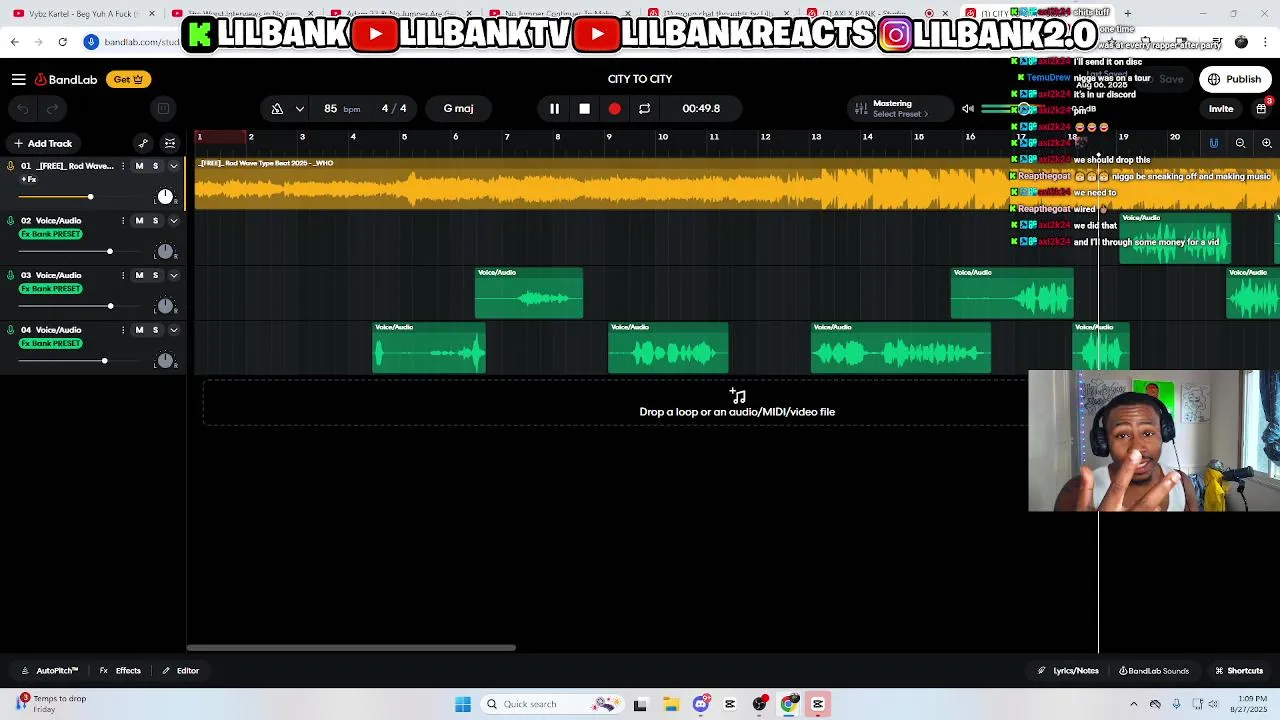Expand track 01 options chevron
Screen dimensions: 1280x720
pyautogui.click(x=173, y=166)
